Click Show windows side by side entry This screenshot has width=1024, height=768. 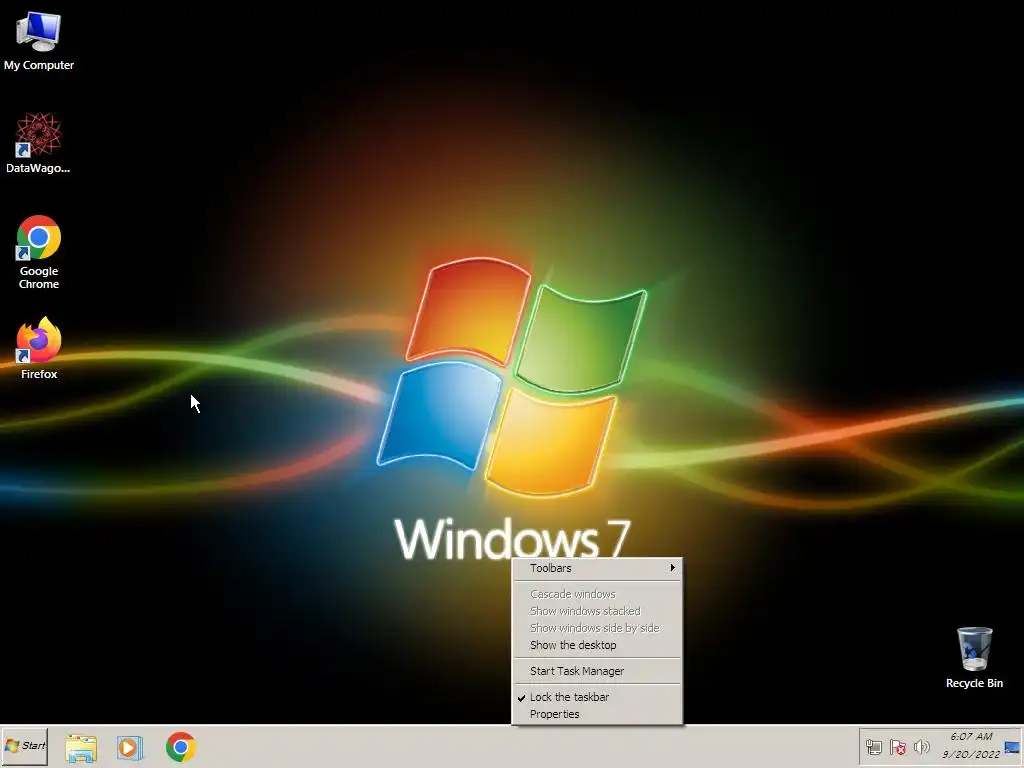point(598,628)
